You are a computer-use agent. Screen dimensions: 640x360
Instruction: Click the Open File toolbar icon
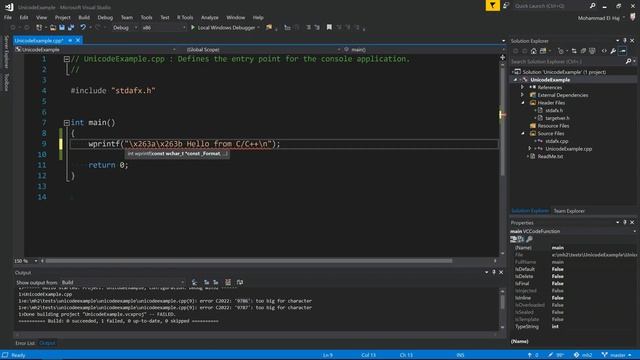[x=53, y=28]
